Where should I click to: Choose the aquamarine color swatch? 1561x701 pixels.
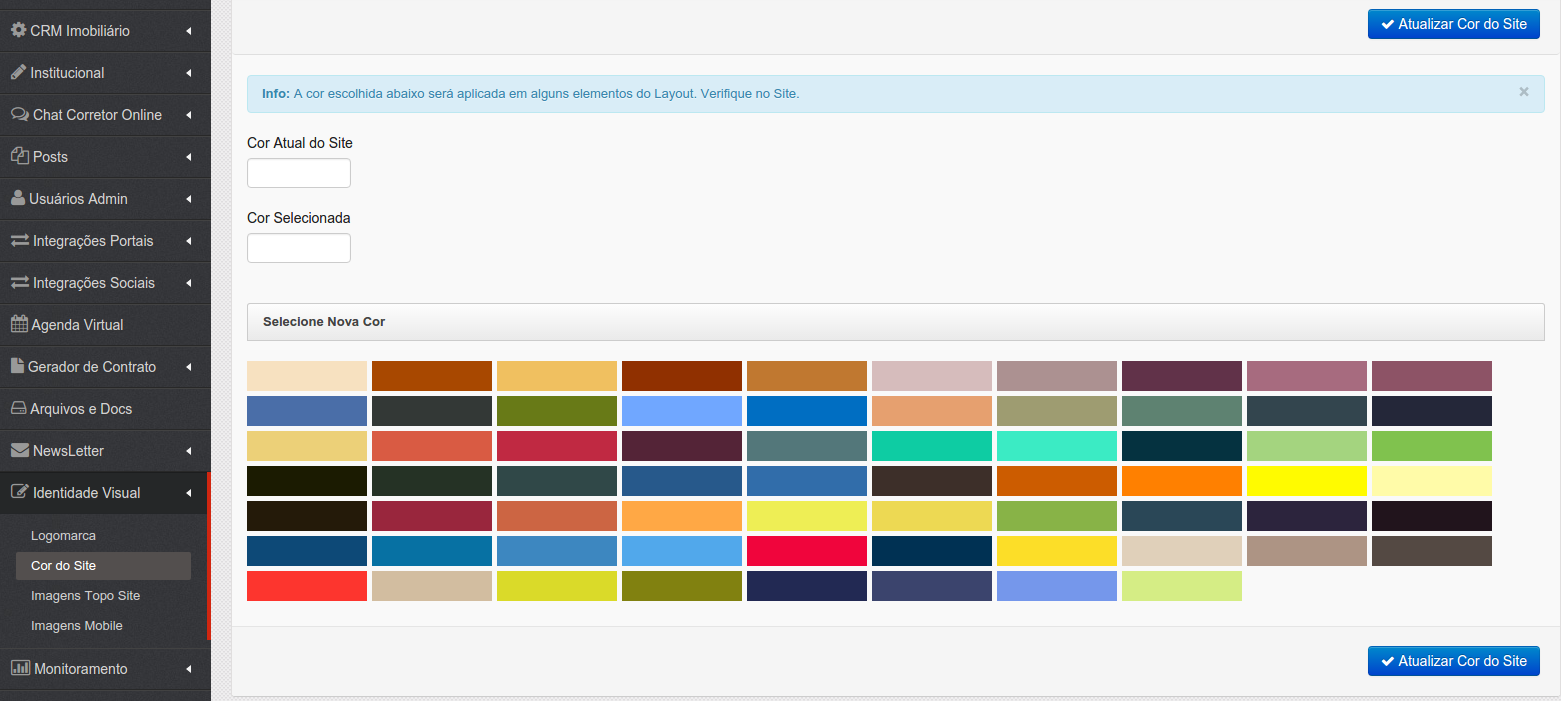click(x=1057, y=446)
